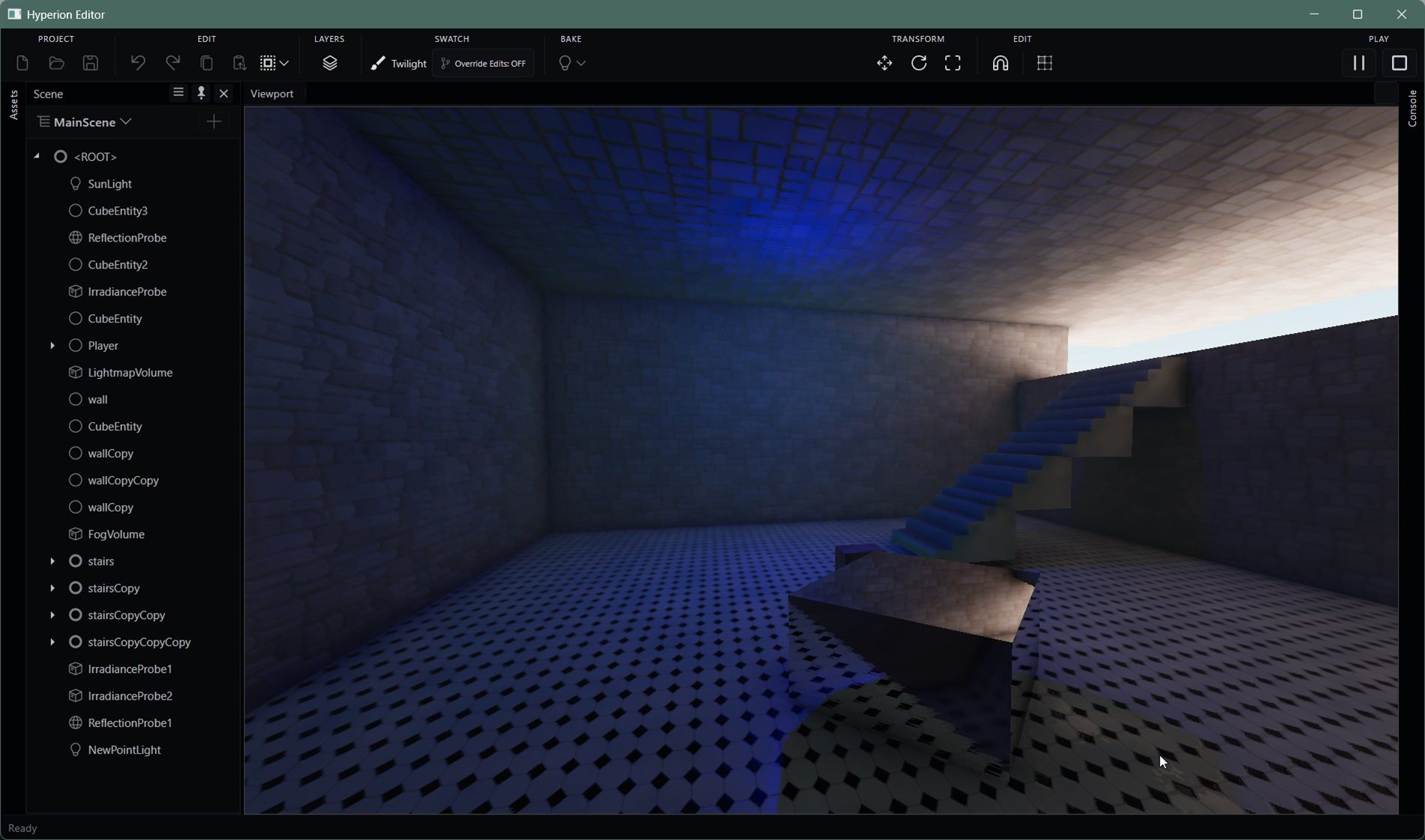Pause play mode
Image resolution: width=1425 pixels, height=840 pixels.
coord(1359,64)
